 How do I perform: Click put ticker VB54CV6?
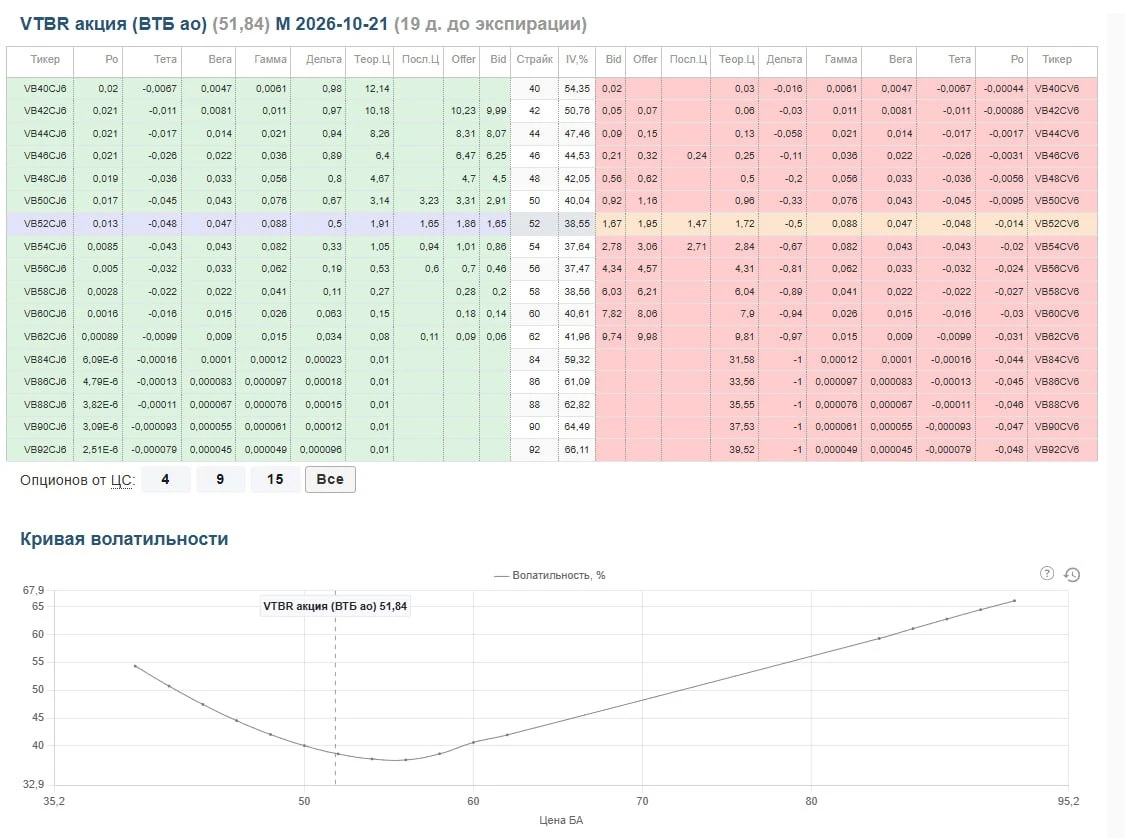click(1057, 246)
